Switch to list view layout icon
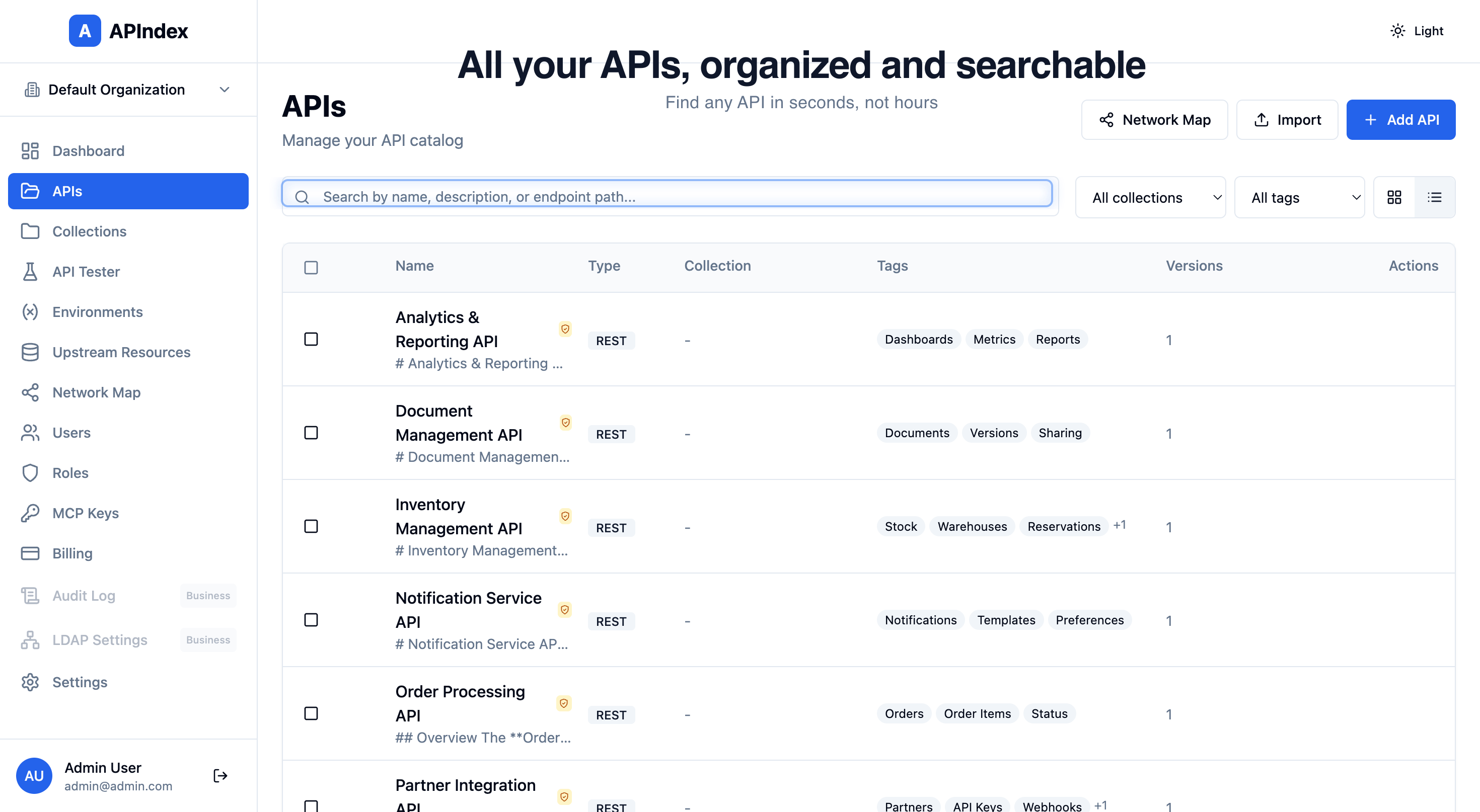The width and height of the screenshot is (1480, 812). [1434, 198]
